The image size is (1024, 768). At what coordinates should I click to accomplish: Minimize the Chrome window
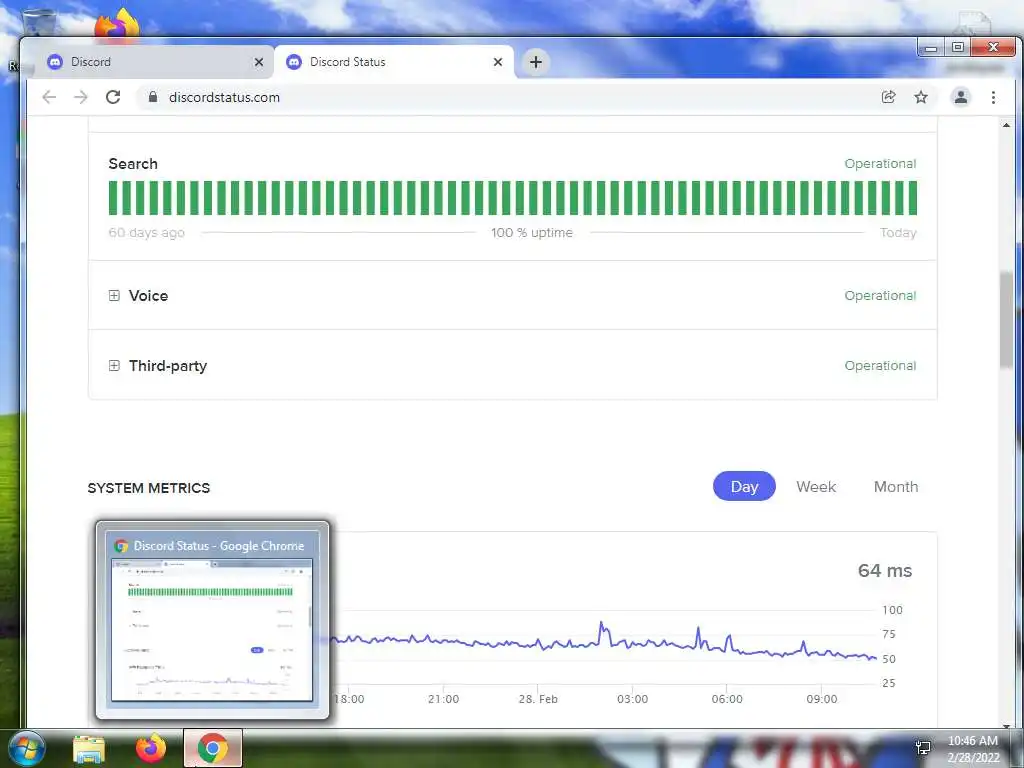(931, 47)
